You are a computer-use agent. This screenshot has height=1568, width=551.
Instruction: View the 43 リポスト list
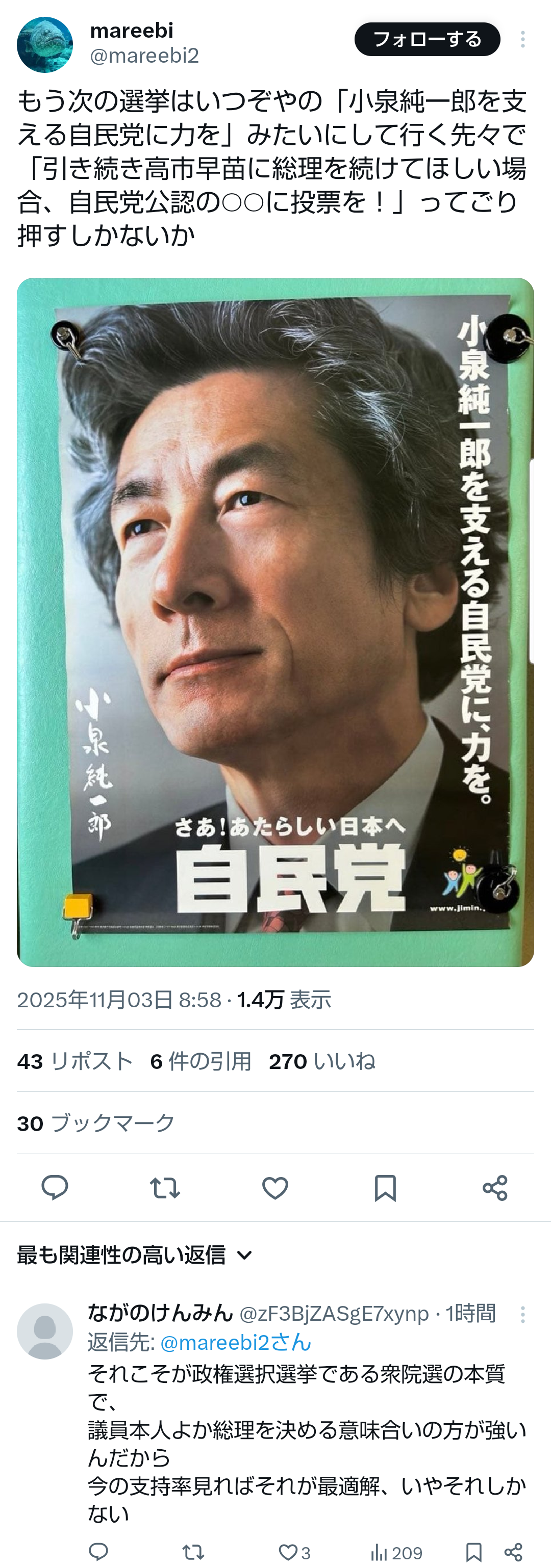coord(75,1061)
